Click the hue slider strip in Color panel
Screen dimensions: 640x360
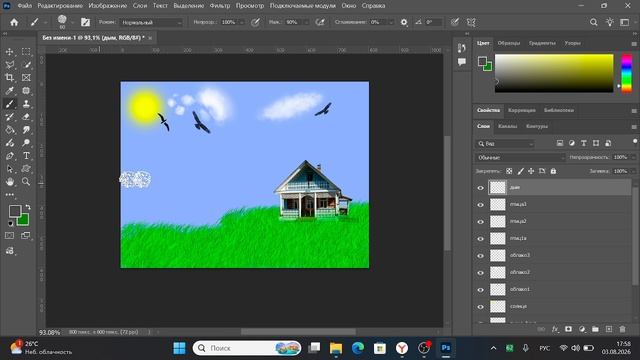(x=627, y=73)
